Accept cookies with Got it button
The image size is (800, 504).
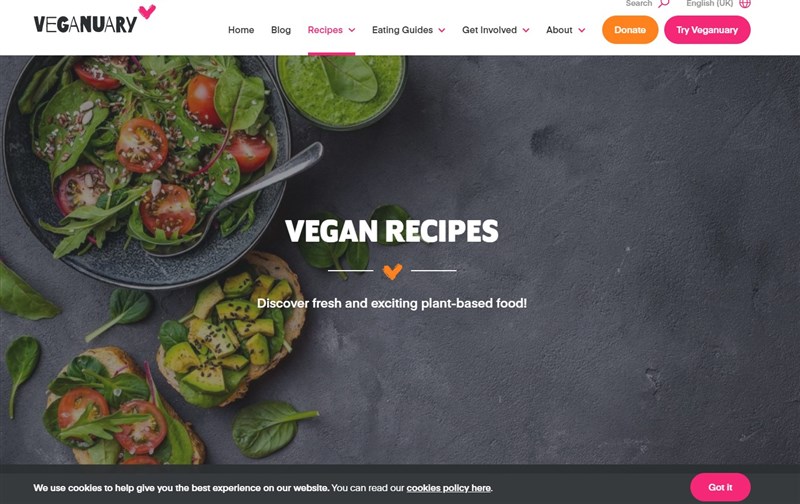click(720, 487)
